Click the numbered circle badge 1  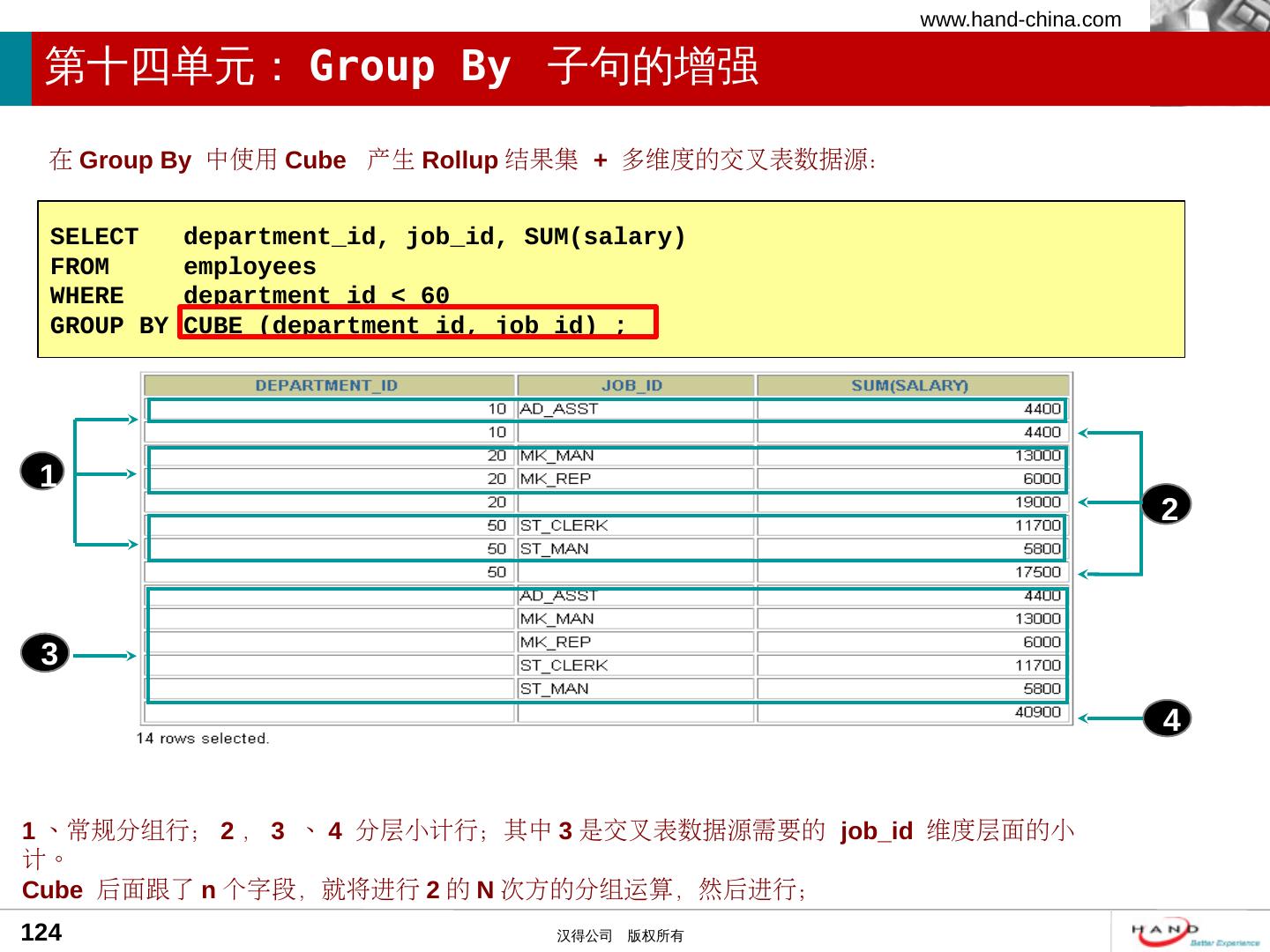coord(42,472)
